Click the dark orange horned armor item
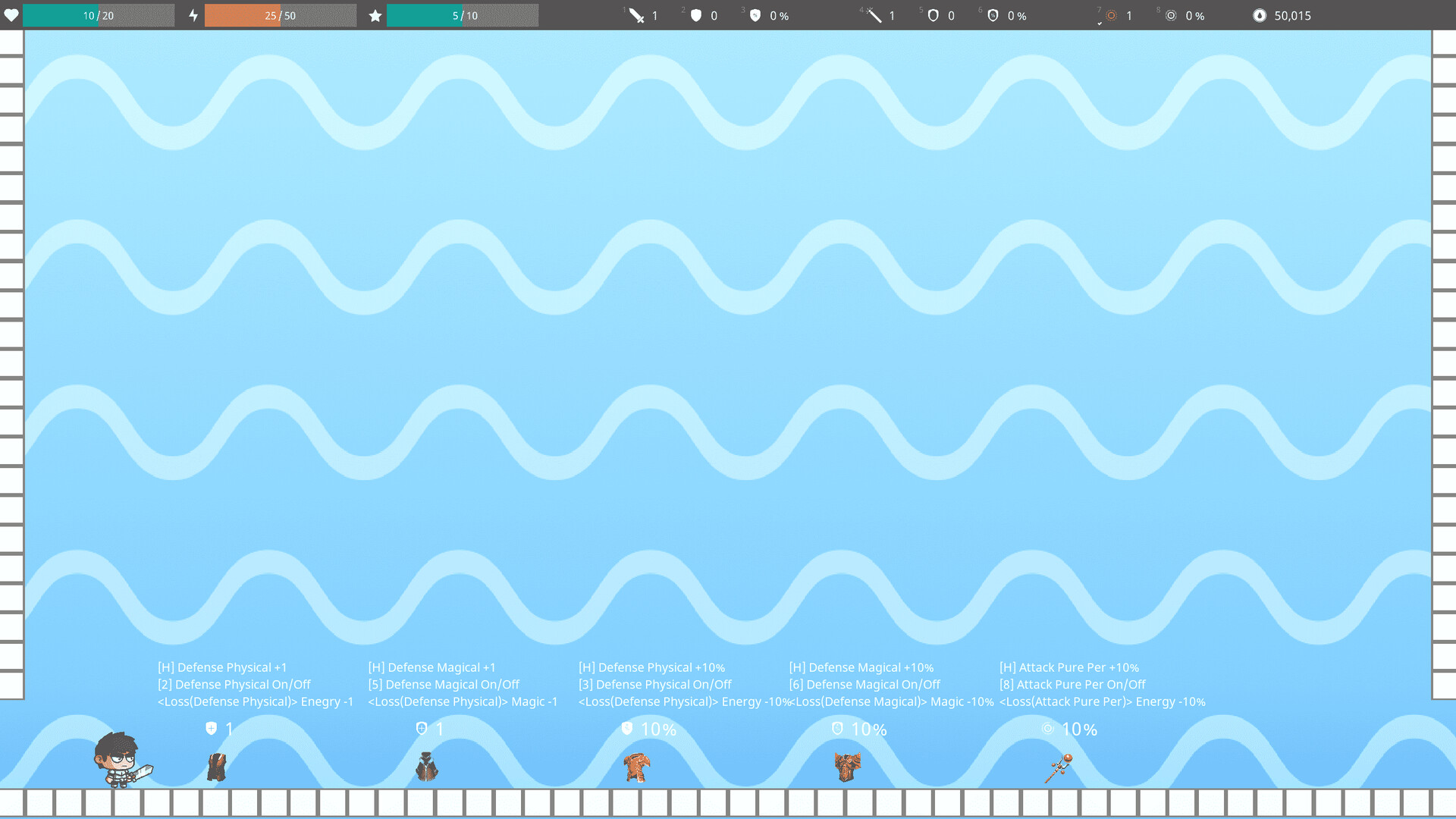Image resolution: width=1456 pixels, height=819 pixels. click(x=848, y=767)
